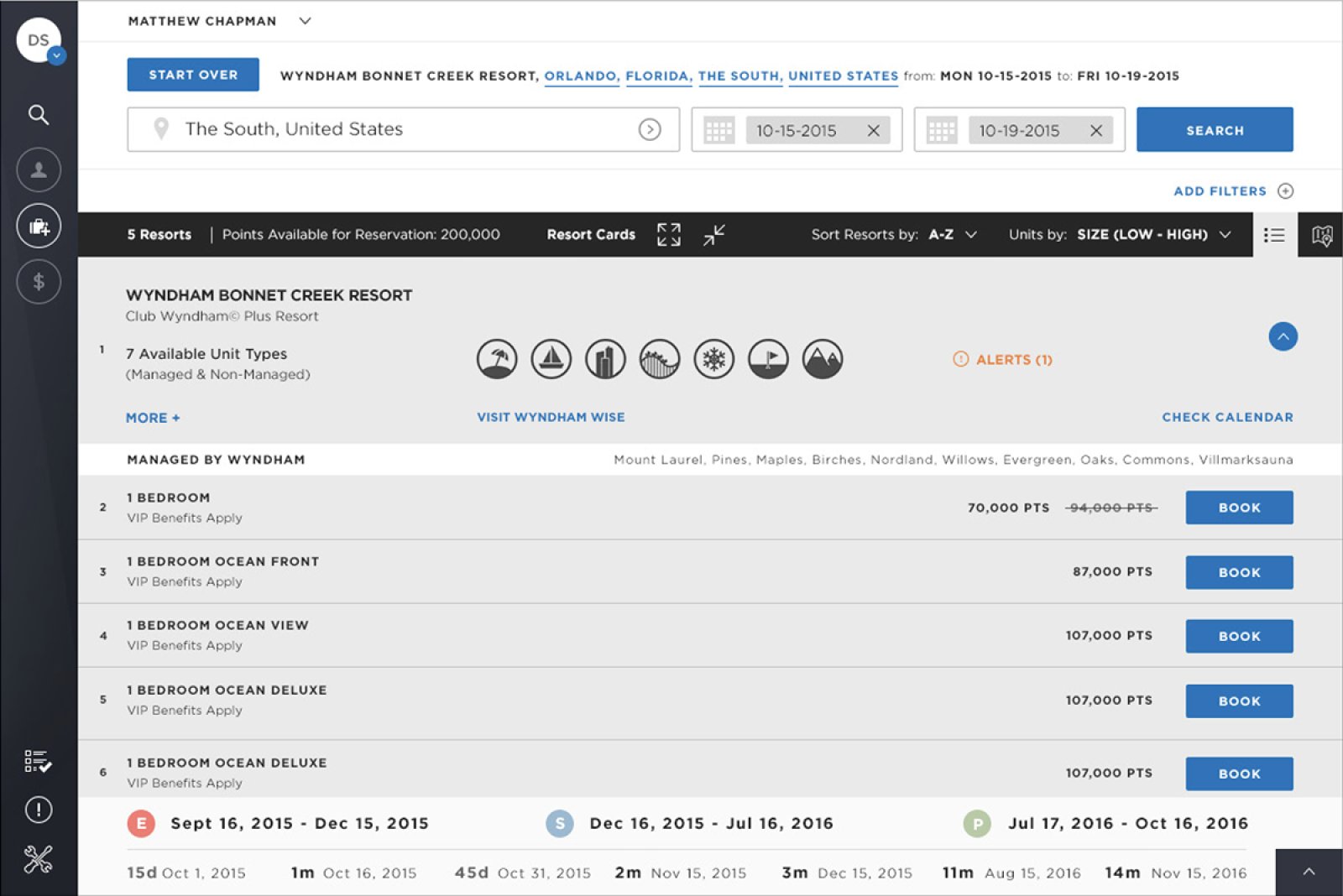Book the 1 Bedroom unit
The width and height of the screenshot is (1343, 896).
click(x=1239, y=507)
